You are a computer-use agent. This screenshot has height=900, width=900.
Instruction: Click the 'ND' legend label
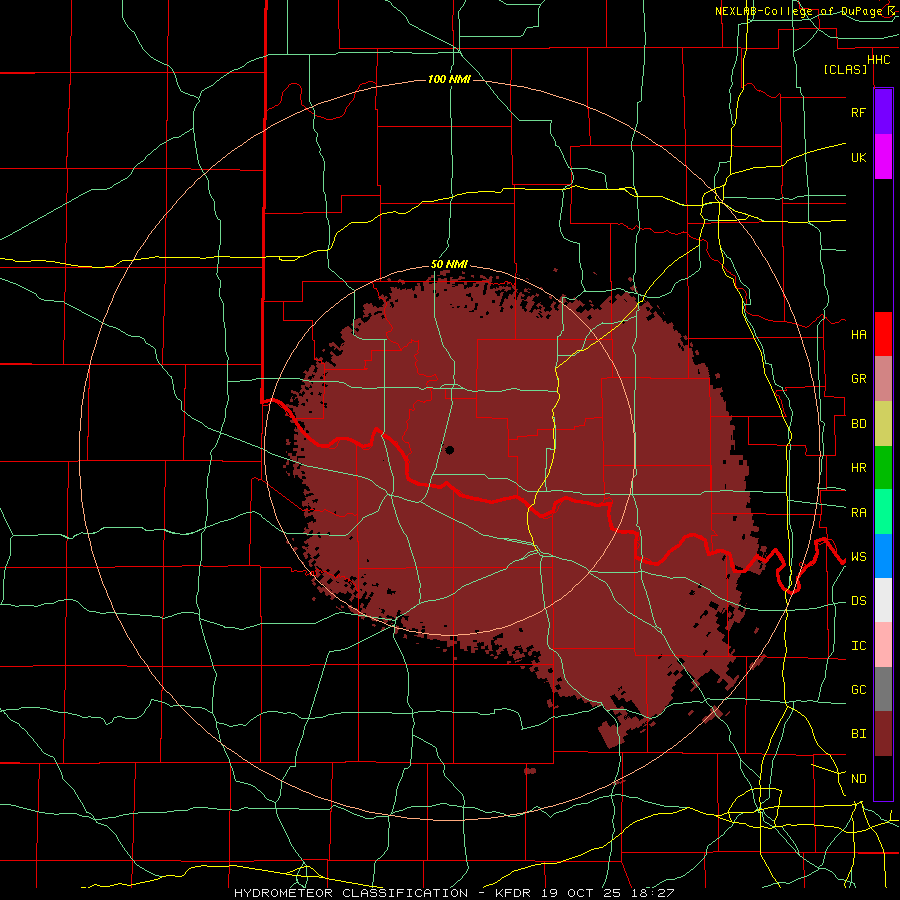(x=858, y=779)
